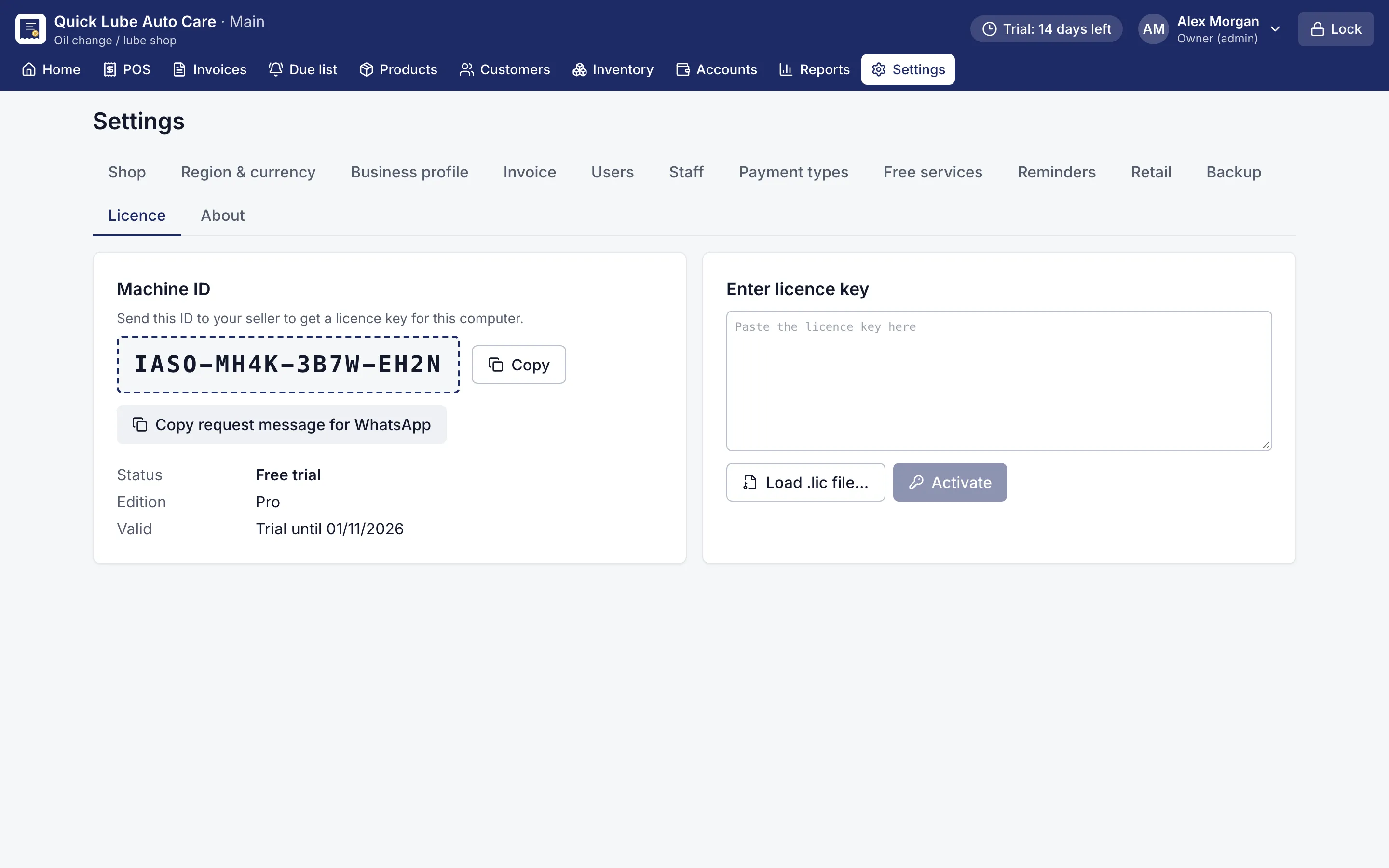Viewport: 1389px width, 868px height.
Task: Open the POS receipt icon
Action: [x=109, y=69]
